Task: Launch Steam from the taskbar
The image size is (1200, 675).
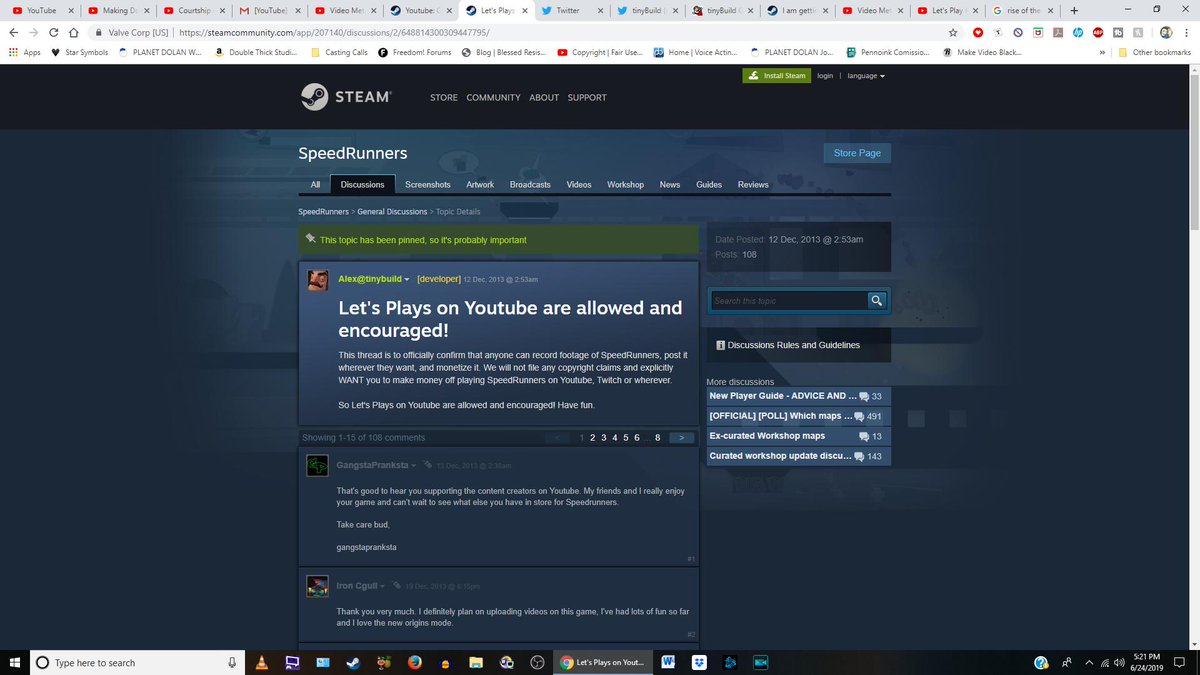Action: pos(354,662)
